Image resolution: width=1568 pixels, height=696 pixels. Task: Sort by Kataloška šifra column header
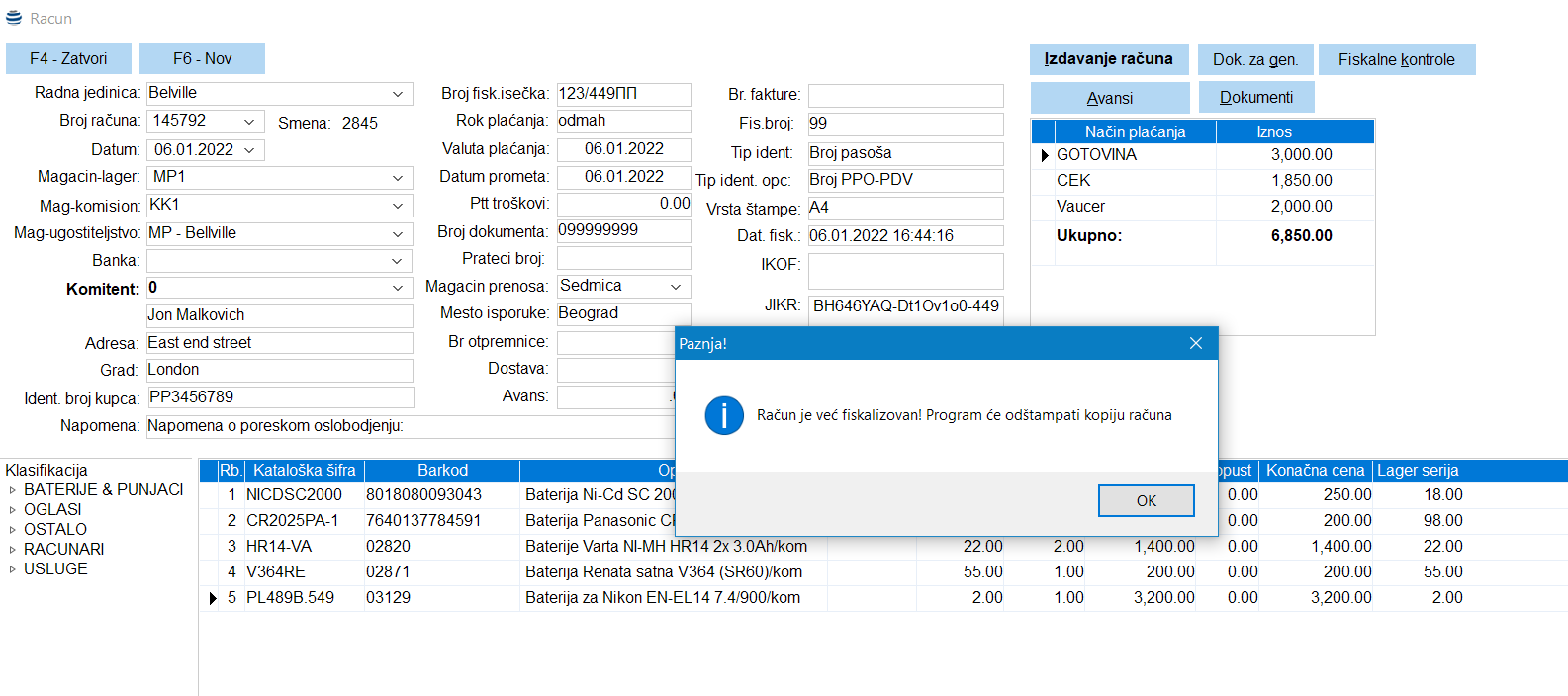click(x=303, y=471)
